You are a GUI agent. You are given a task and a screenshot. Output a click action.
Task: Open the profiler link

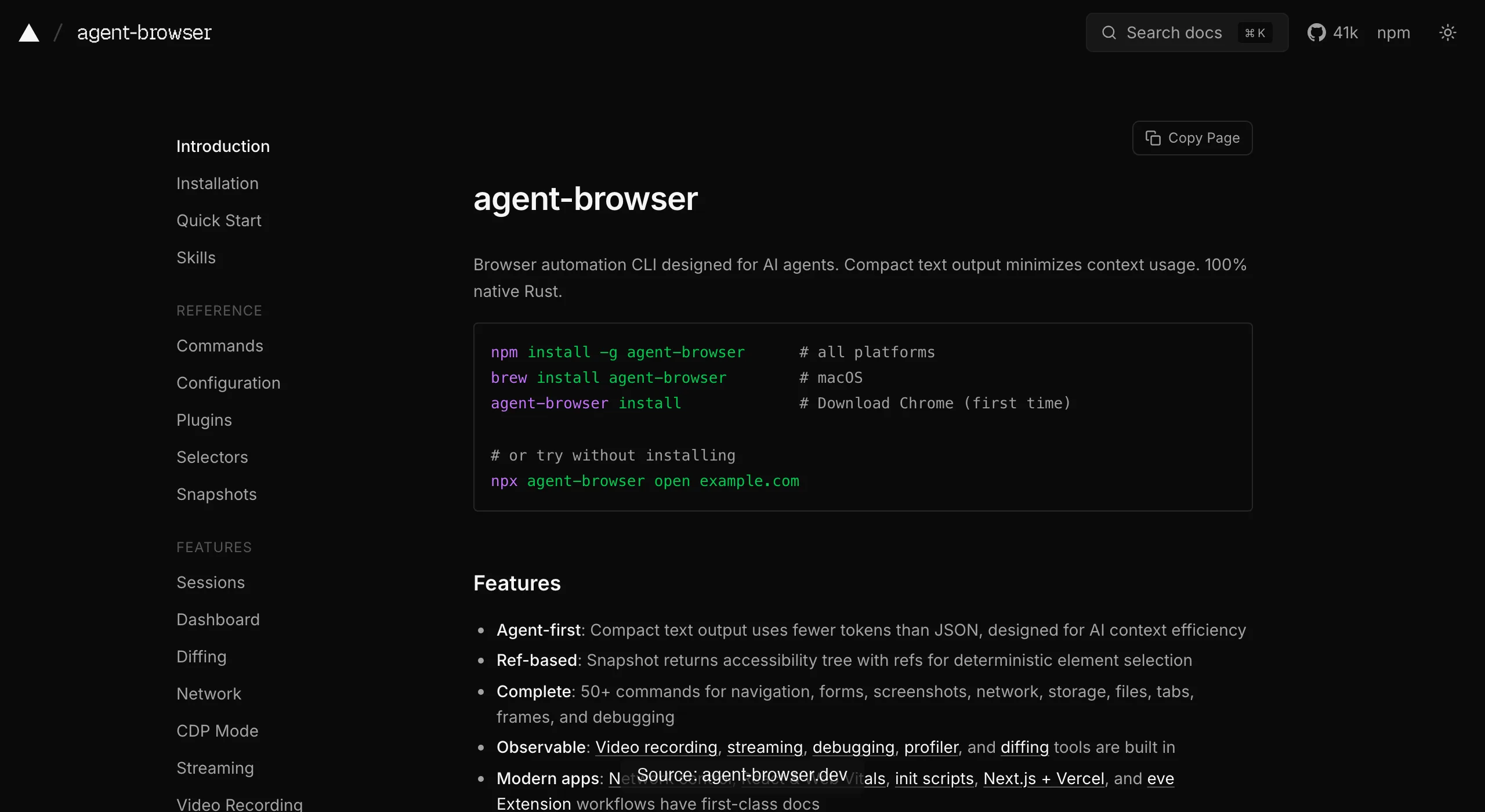pyautogui.click(x=931, y=747)
